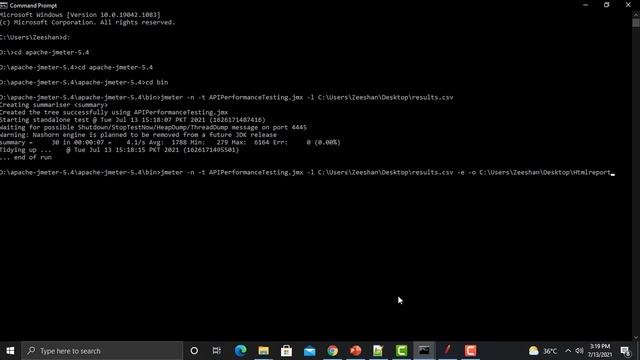Click the 'cd bin' command text
The height and width of the screenshot is (360, 640).
(x=157, y=82)
